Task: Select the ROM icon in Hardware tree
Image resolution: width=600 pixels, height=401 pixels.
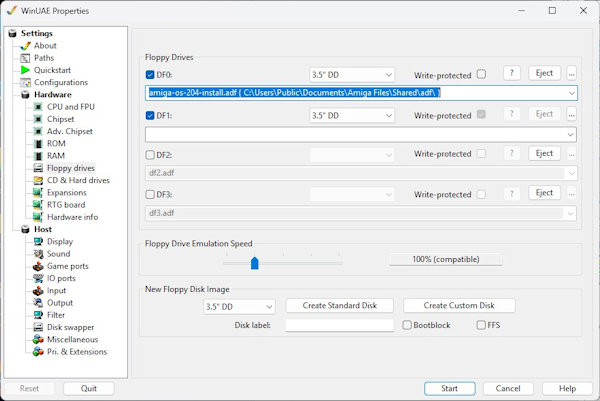Action: pos(38,143)
